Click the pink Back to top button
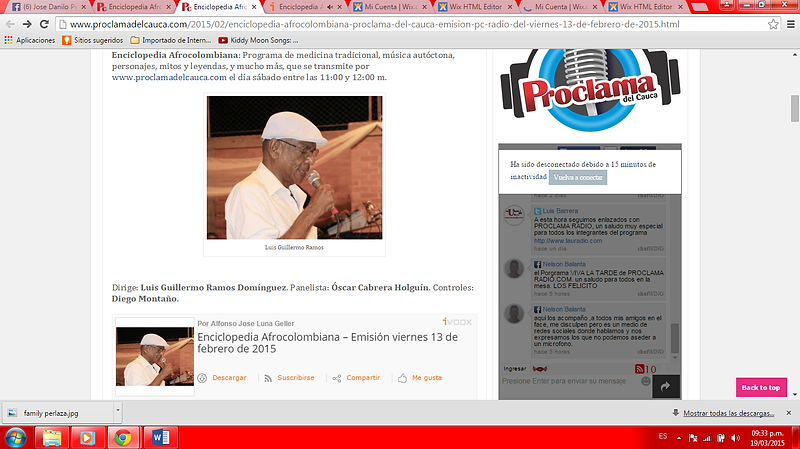The height and width of the screenshot is (449, 800). [761, 387]
